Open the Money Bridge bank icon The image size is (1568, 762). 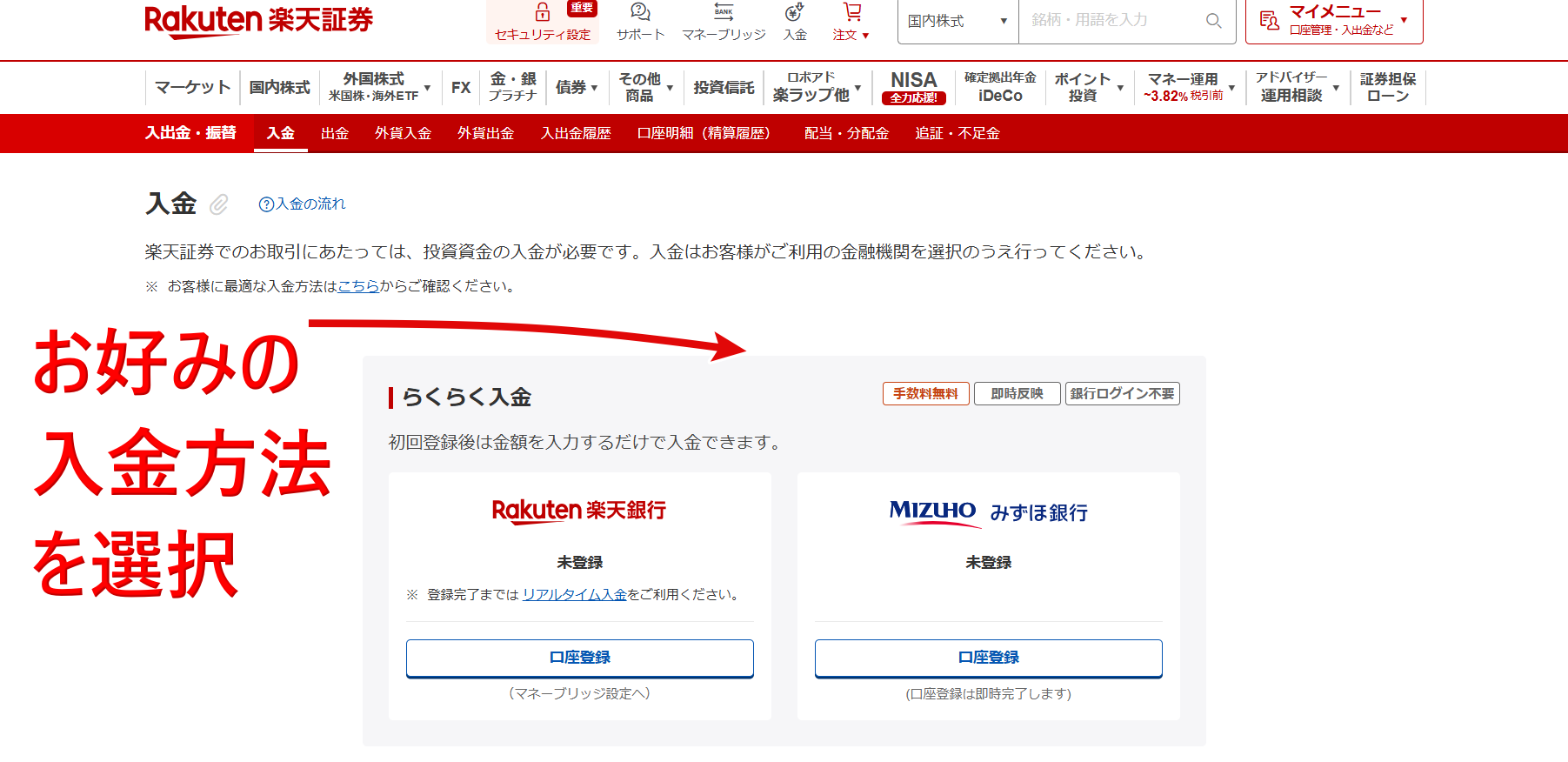click(724, 11)
